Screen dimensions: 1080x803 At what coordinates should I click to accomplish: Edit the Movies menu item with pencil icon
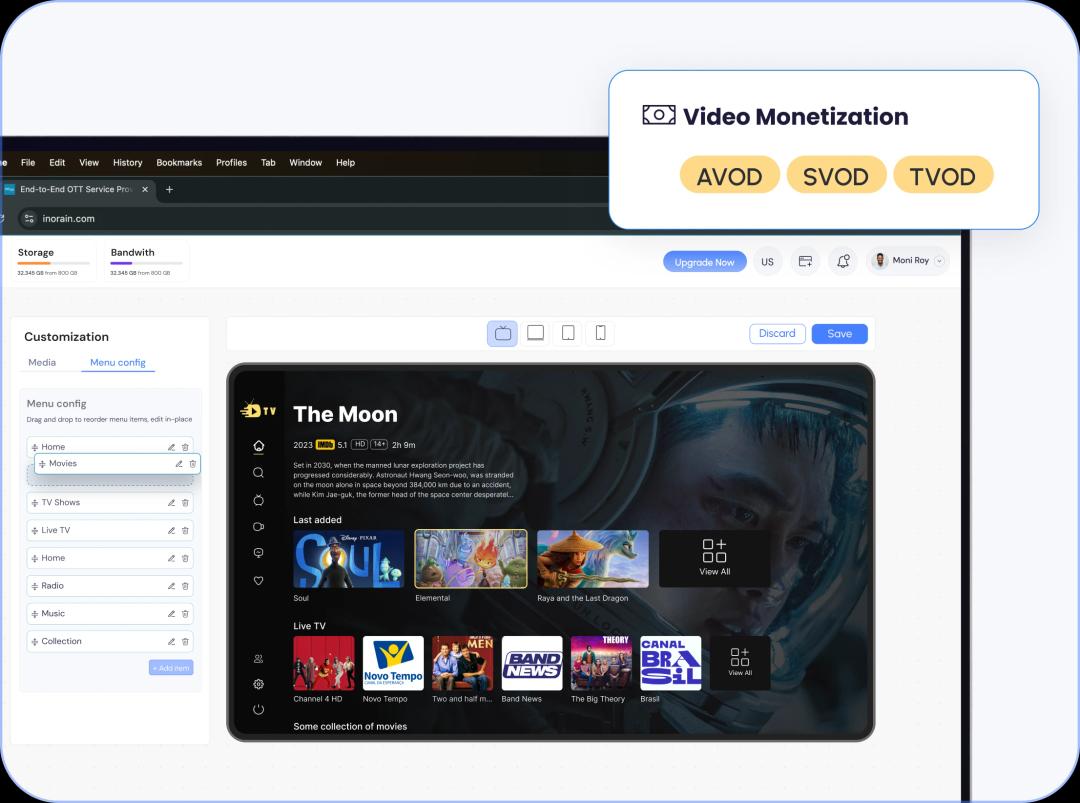[178, 463]
